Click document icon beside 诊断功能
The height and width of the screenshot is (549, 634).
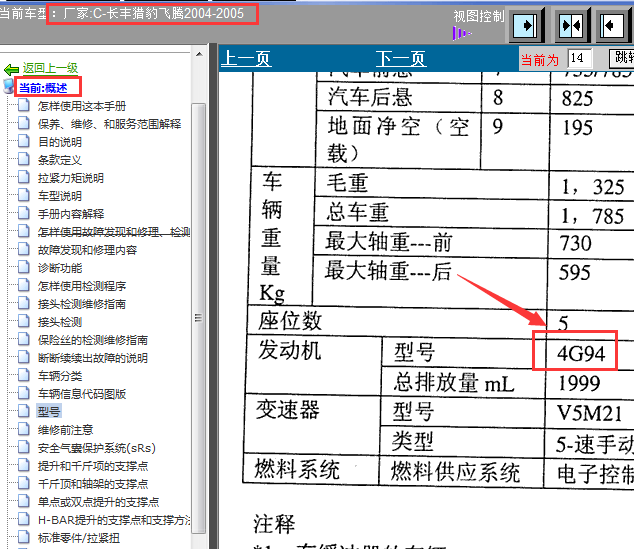click(x=24, y=267)
